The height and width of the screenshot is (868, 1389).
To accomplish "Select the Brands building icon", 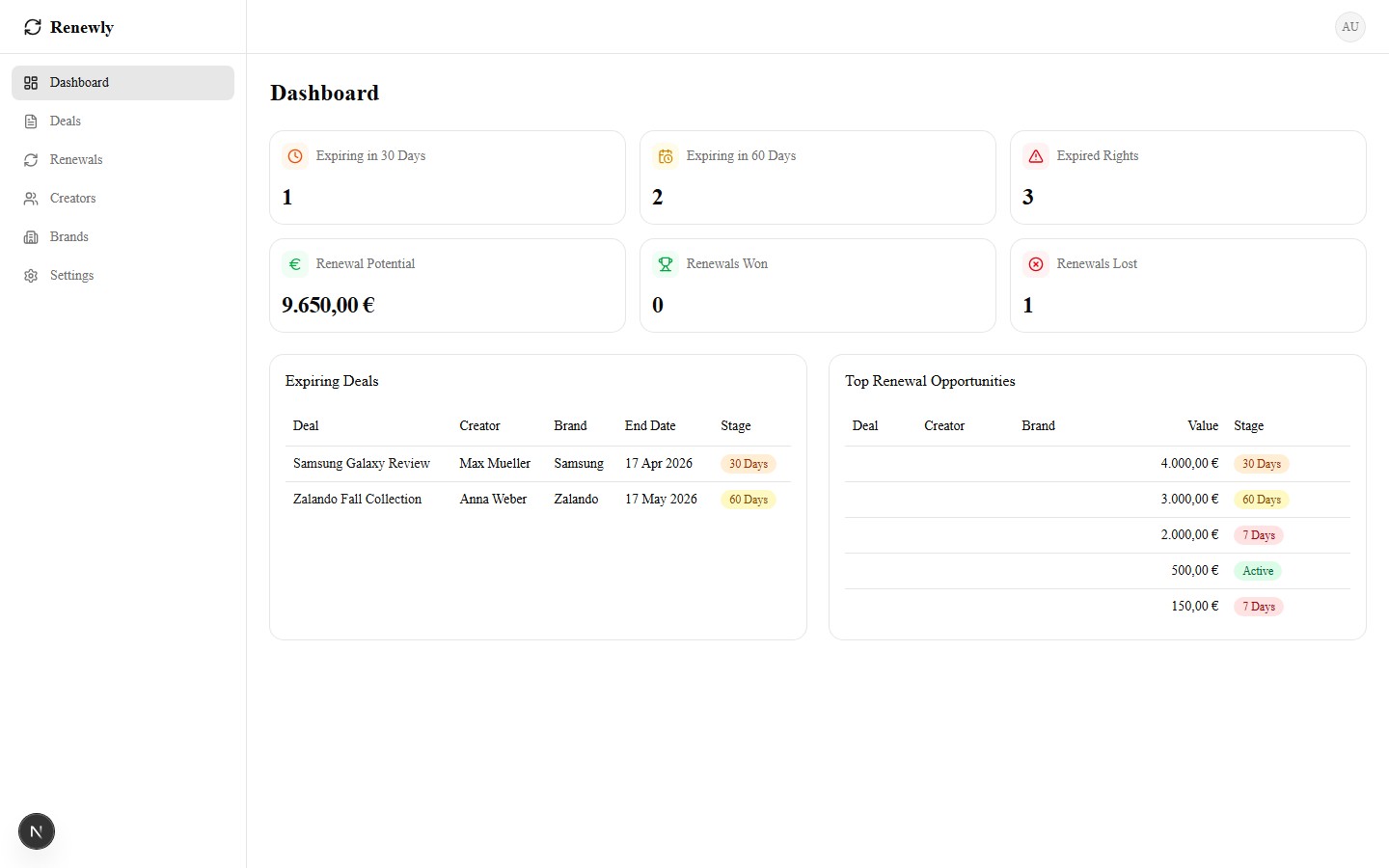I will tap(30, 236).
